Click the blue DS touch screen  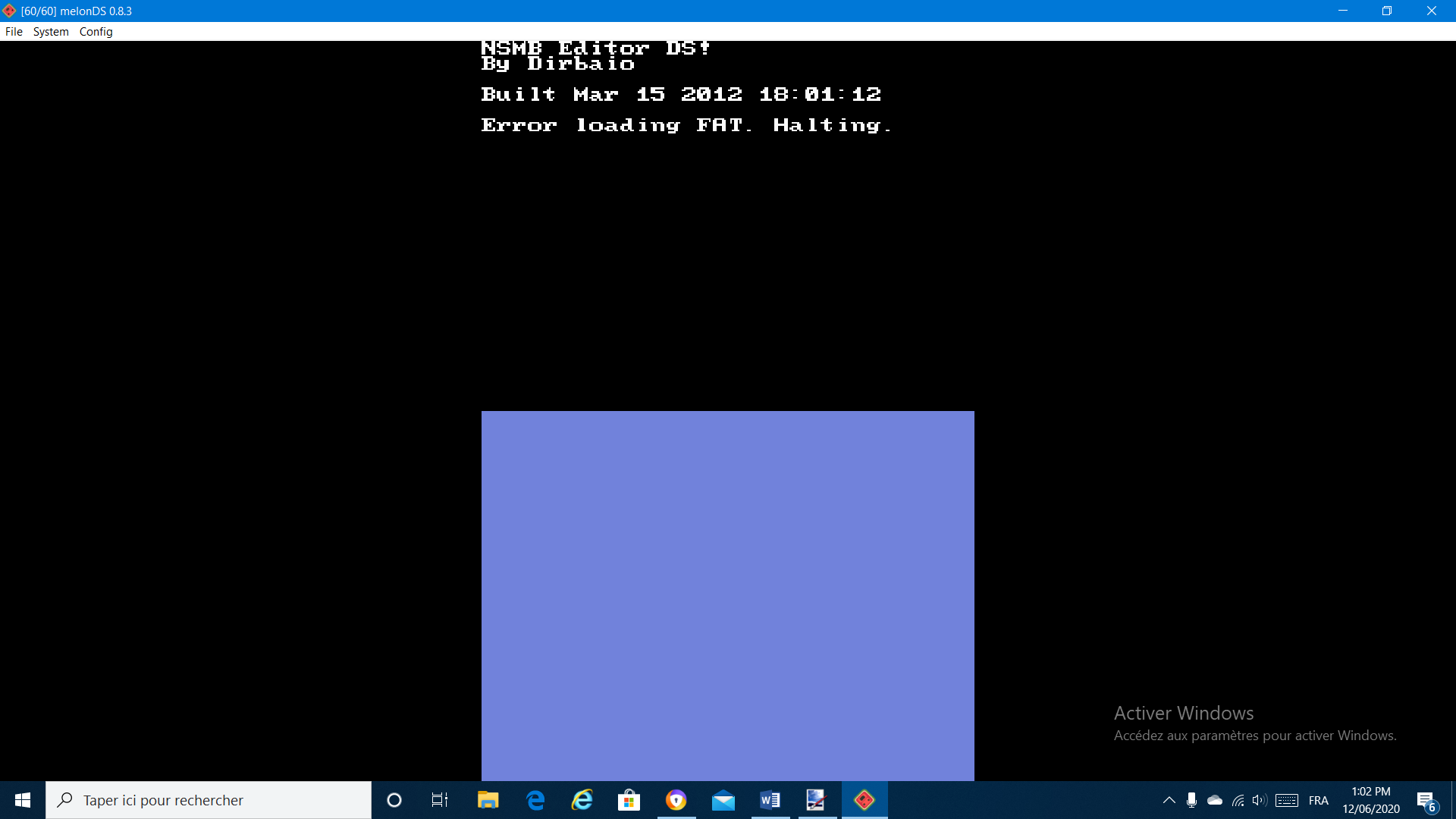(727, 595)
